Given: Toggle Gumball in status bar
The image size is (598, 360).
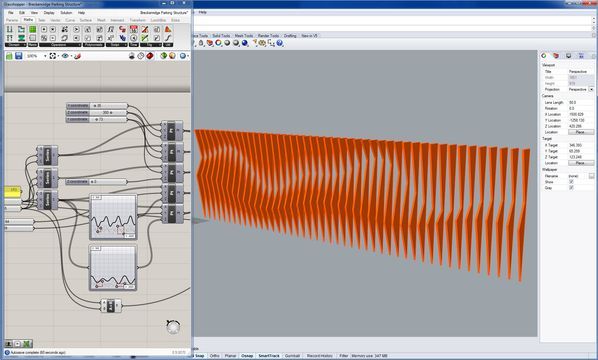Looking at the screenshot, I should coord(293,356).
